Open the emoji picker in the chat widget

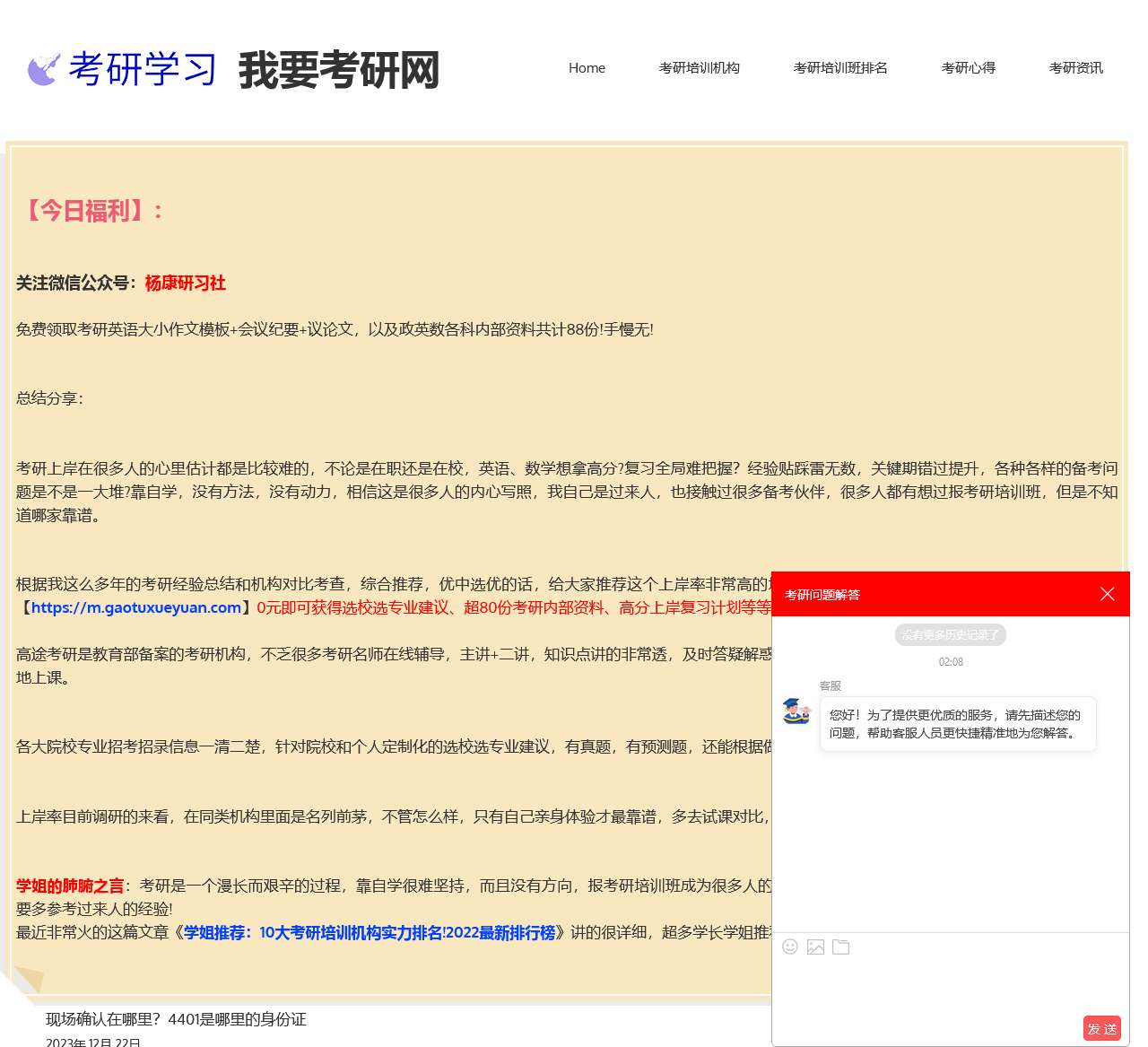pos(789,947)
